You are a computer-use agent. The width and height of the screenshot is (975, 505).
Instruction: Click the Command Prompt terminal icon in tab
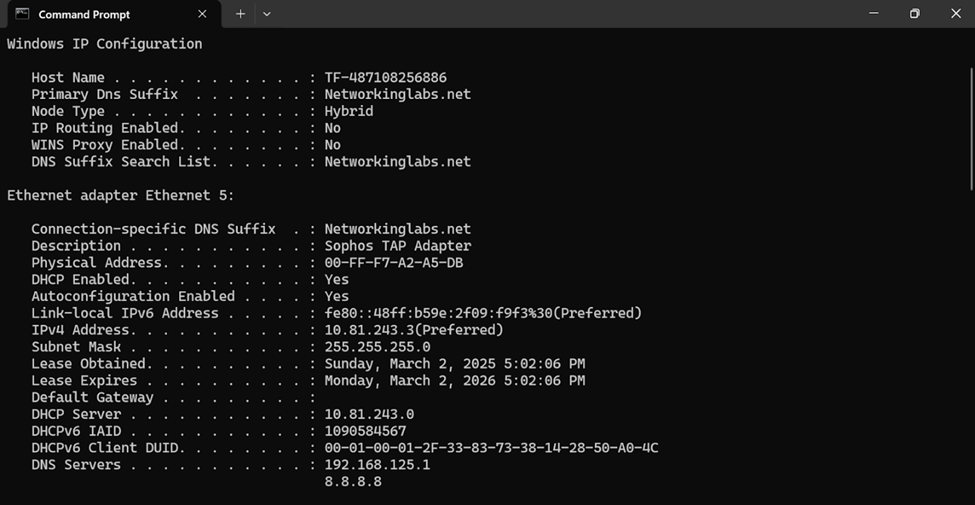tap(22, 14)
